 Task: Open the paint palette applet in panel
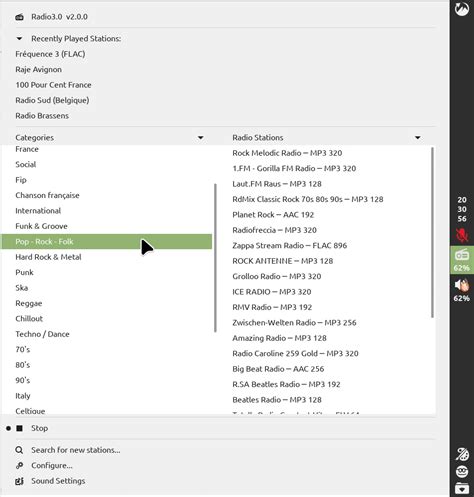point(462,454)
